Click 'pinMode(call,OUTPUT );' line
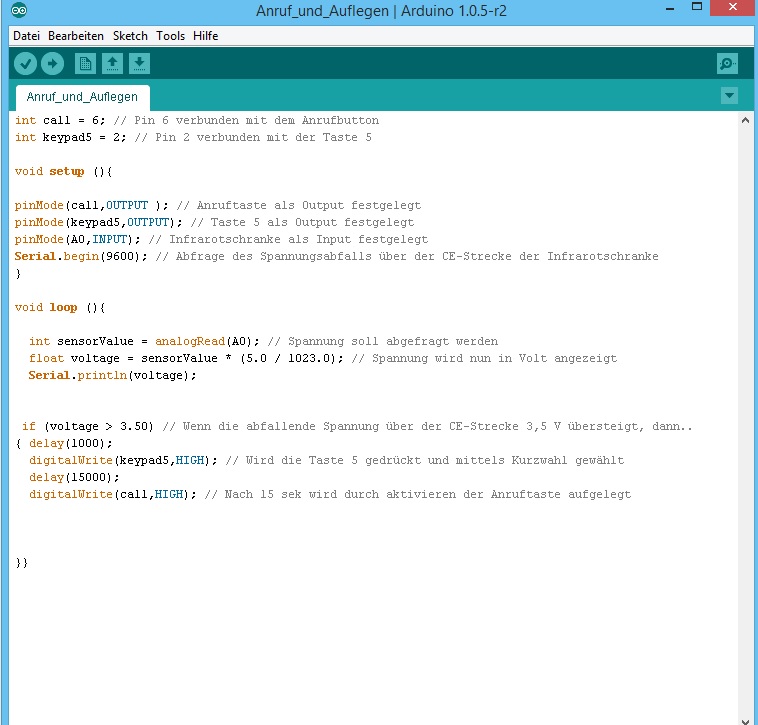The height and width of the screenshot is (725, 758). [x=218, y=205]
